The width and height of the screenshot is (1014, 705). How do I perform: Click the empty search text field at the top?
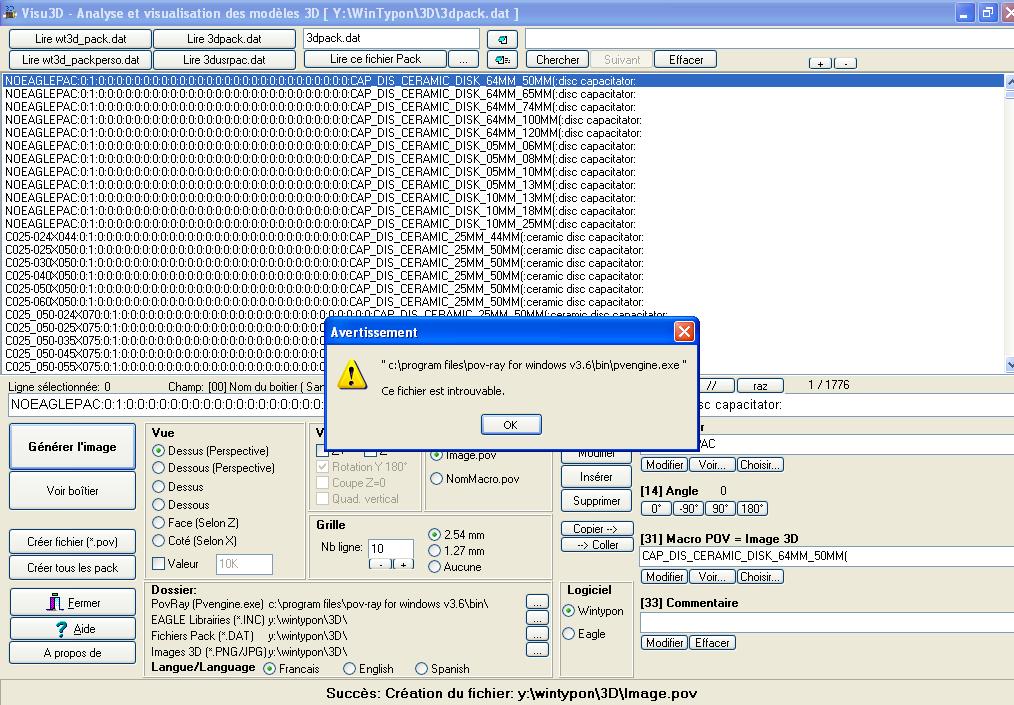tap(769, 39)
